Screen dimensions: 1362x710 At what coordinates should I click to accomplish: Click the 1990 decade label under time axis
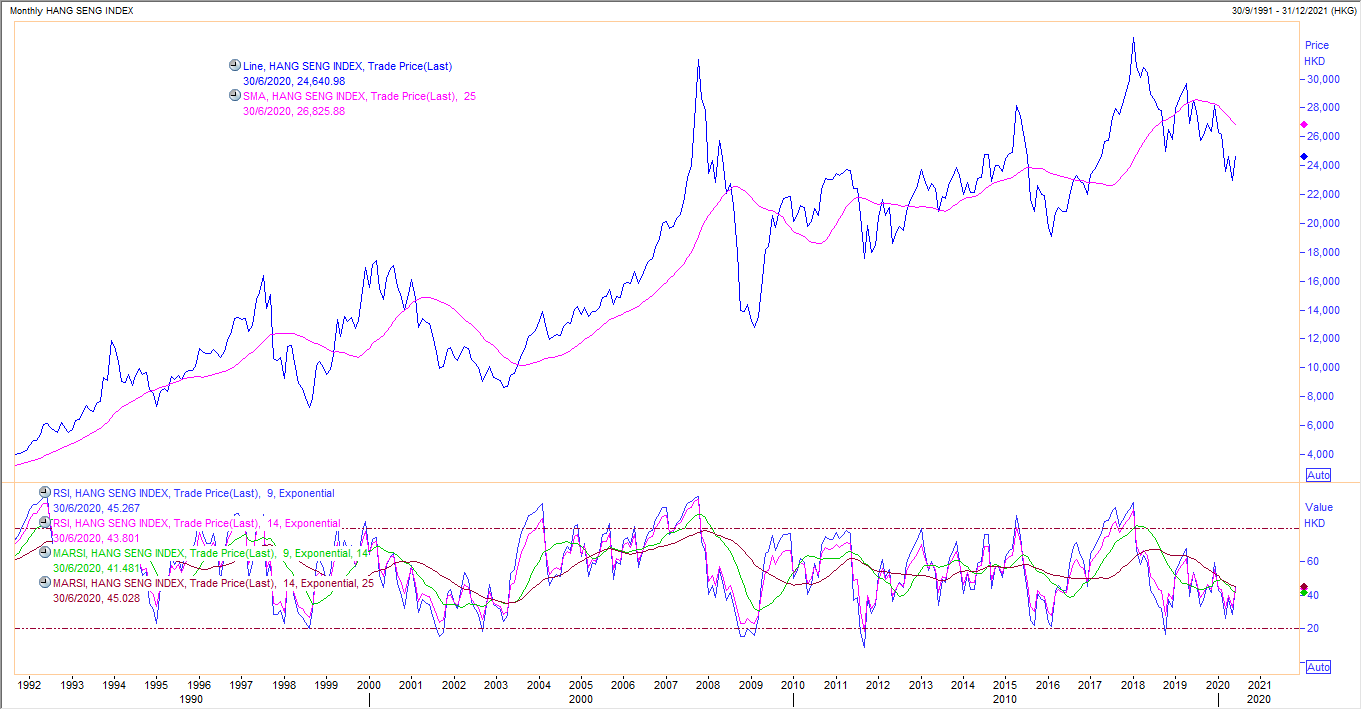coord(192,700)
